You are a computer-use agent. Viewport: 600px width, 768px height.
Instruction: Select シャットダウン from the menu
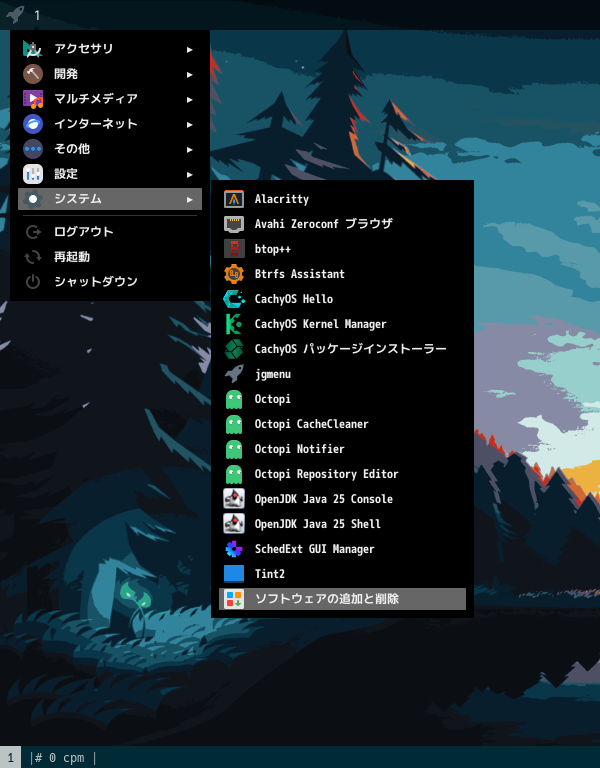110,282
